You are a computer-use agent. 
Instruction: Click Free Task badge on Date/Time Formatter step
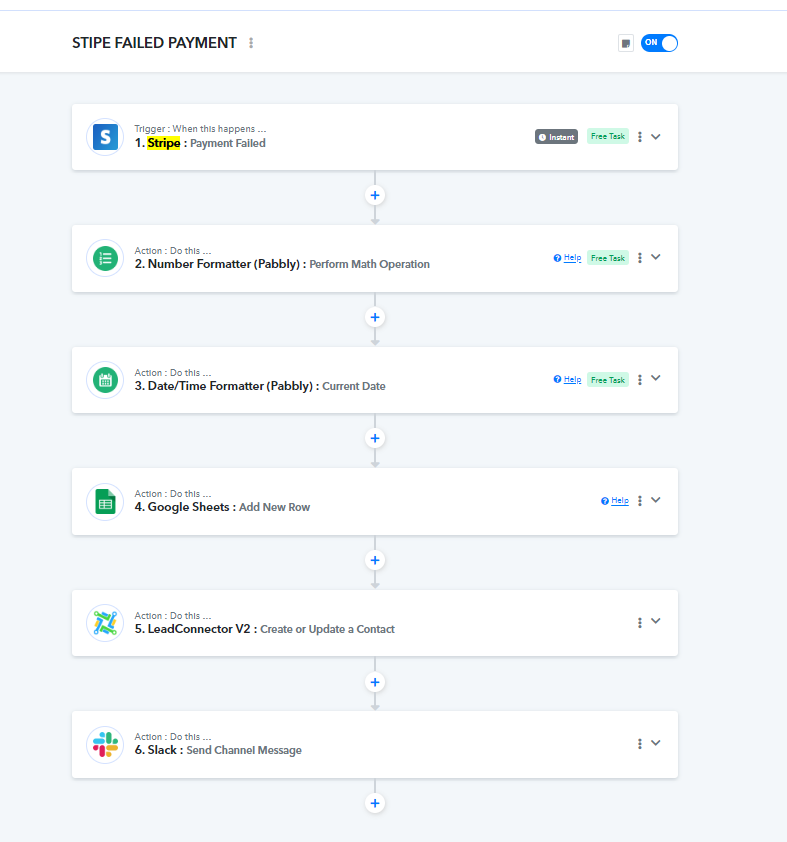[608, 380]
